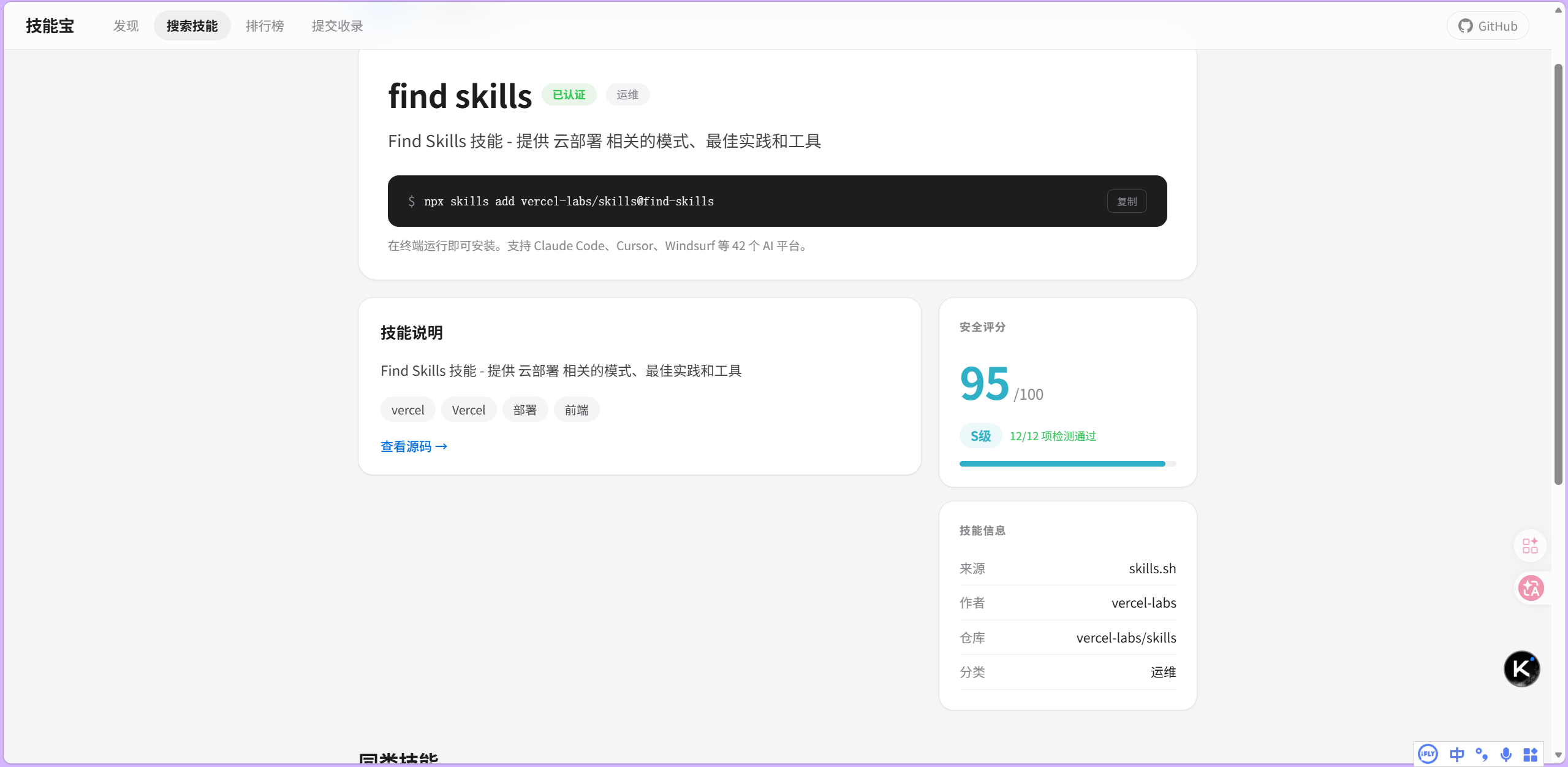Open the iFLY input method panel grid icon

point(1530,754)
